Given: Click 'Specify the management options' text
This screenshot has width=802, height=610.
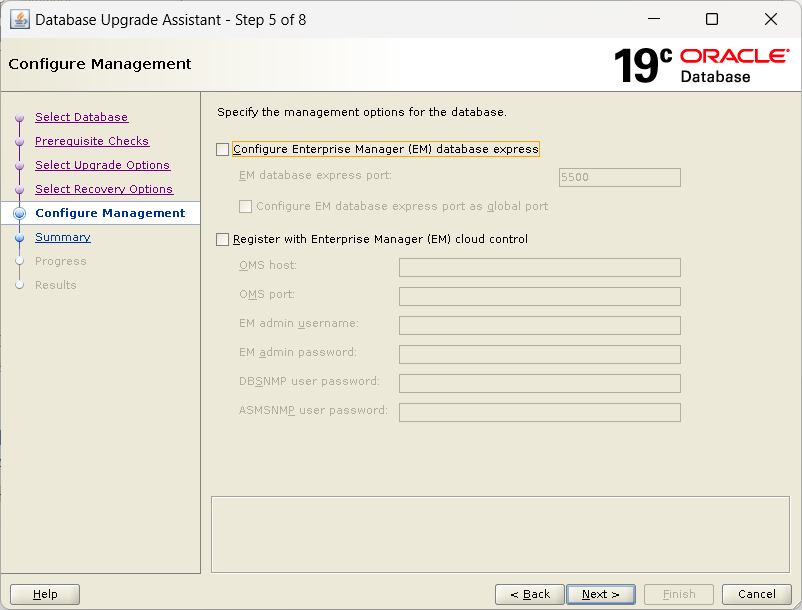Looking at the screenshot, I should pyautogui.click(x=362, y=112).
